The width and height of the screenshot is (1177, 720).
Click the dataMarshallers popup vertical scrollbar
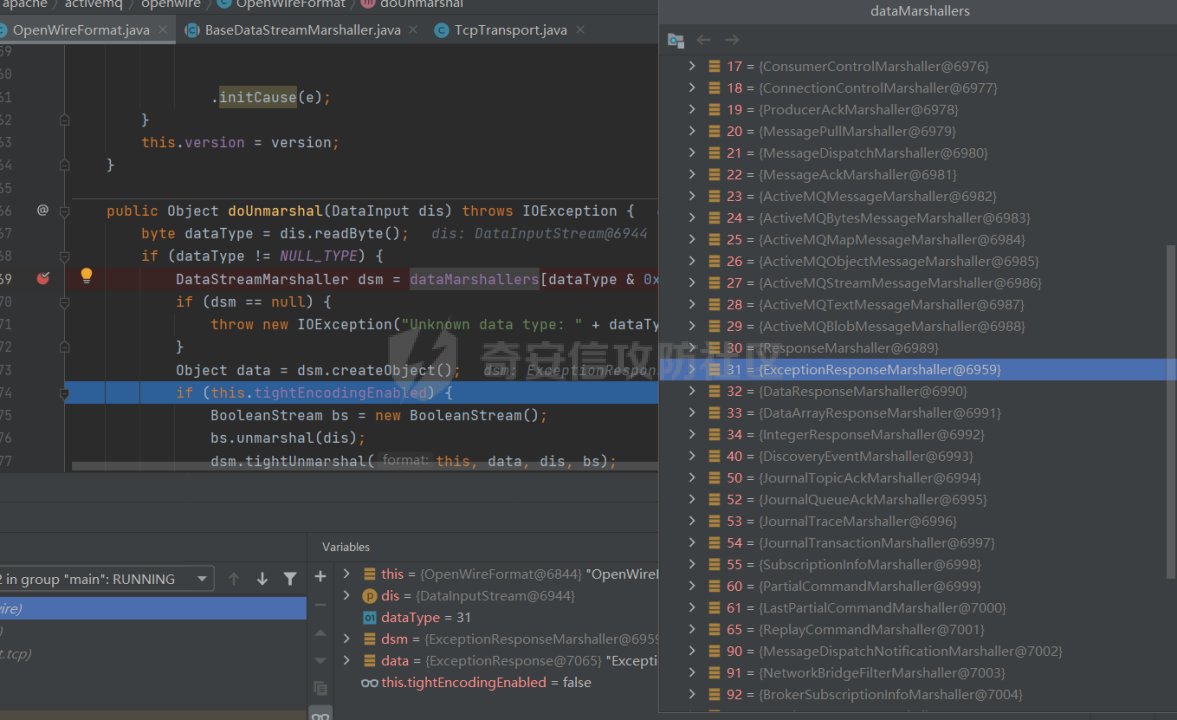tap(1171, 411)
